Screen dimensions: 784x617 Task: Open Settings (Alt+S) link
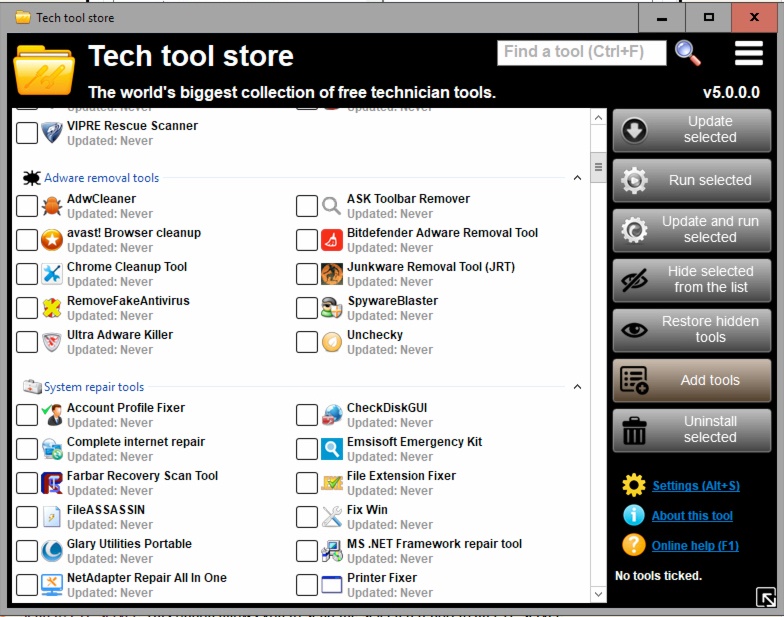(696, 486)
